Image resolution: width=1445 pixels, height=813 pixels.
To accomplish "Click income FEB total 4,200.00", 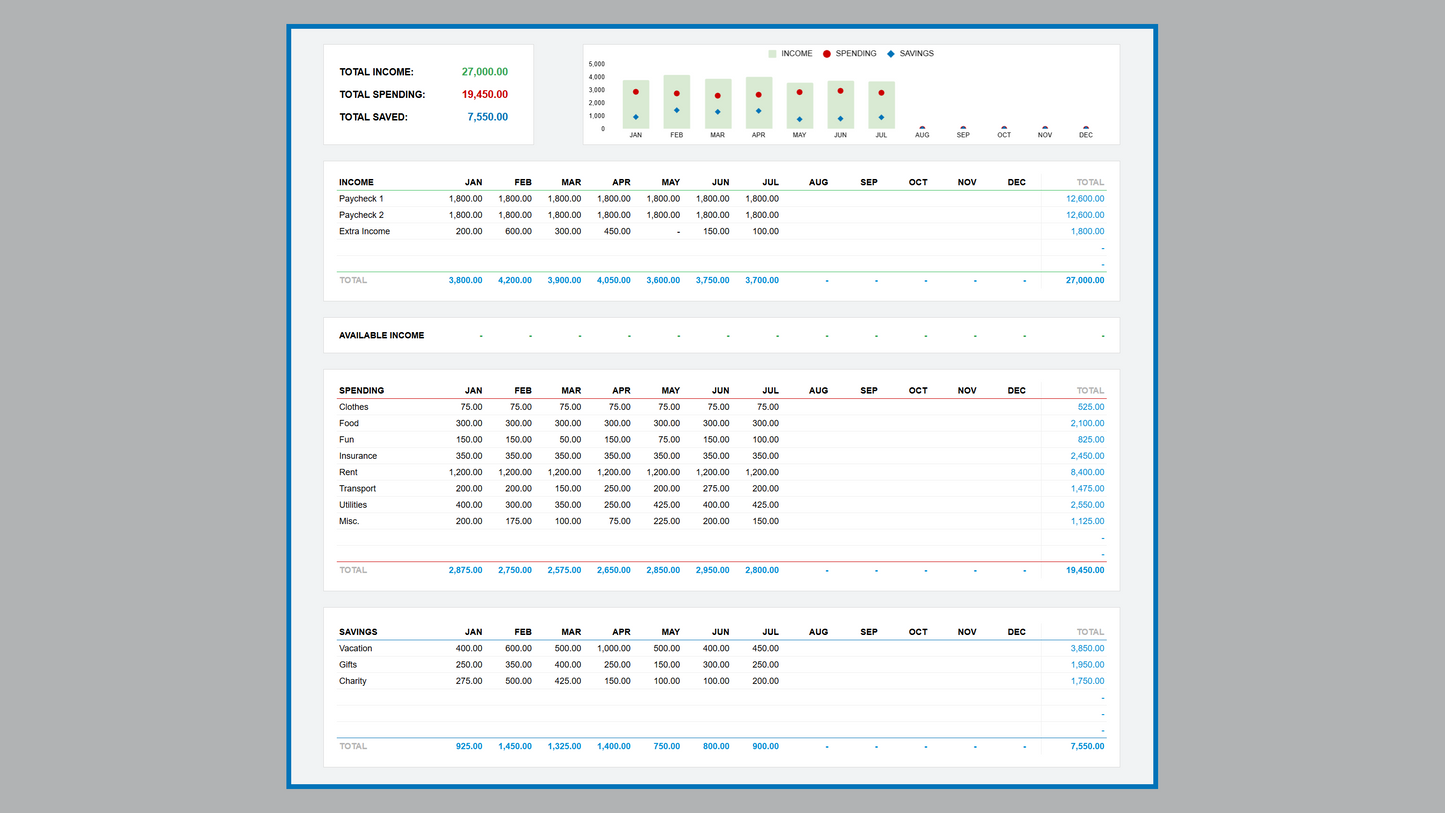I will (x=515, y=281).
